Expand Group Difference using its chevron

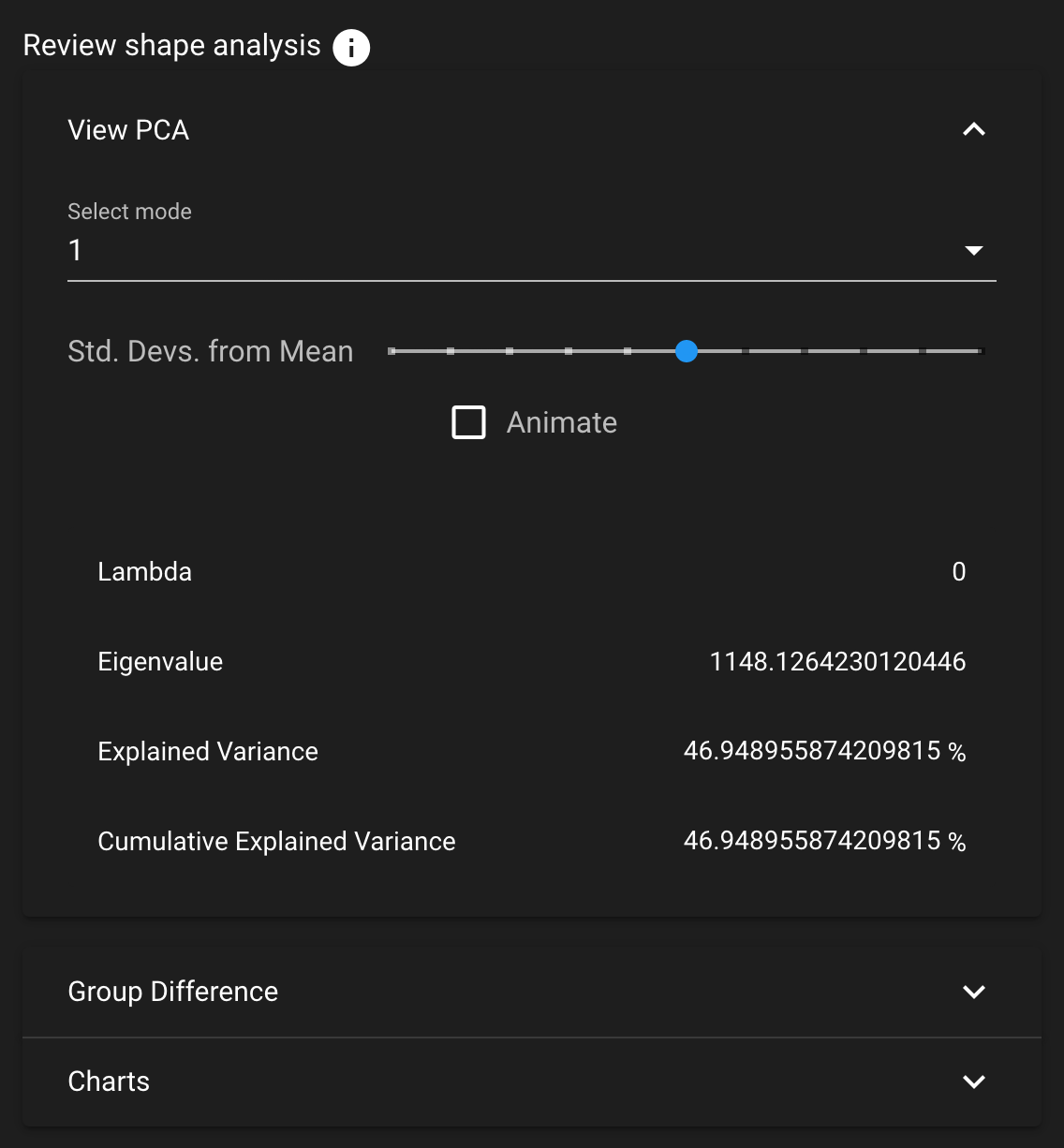[x=974, y=992]
